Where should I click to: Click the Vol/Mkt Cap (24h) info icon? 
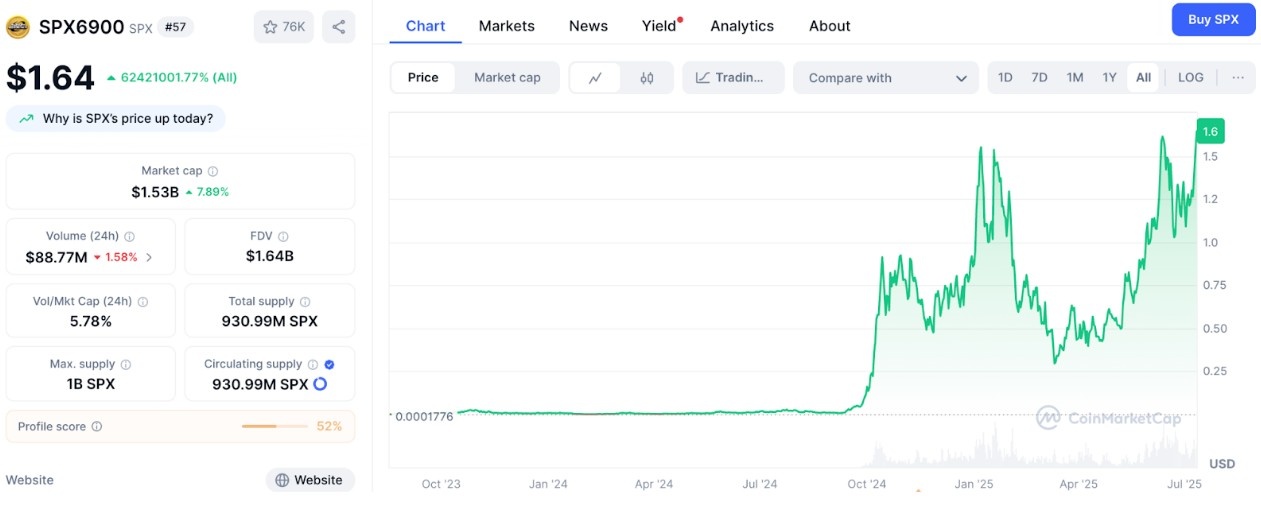143,302
